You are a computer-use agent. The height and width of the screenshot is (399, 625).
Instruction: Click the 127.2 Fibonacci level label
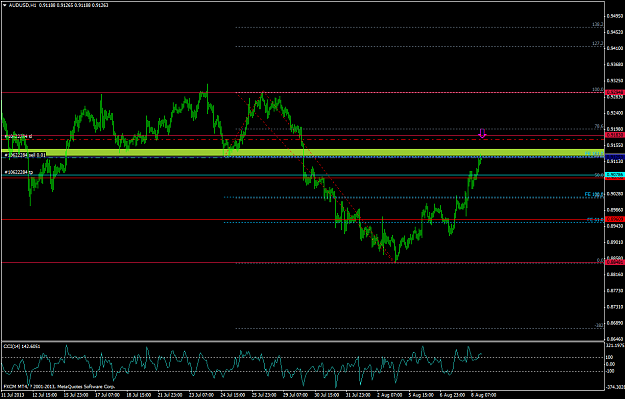pos(597,43)
